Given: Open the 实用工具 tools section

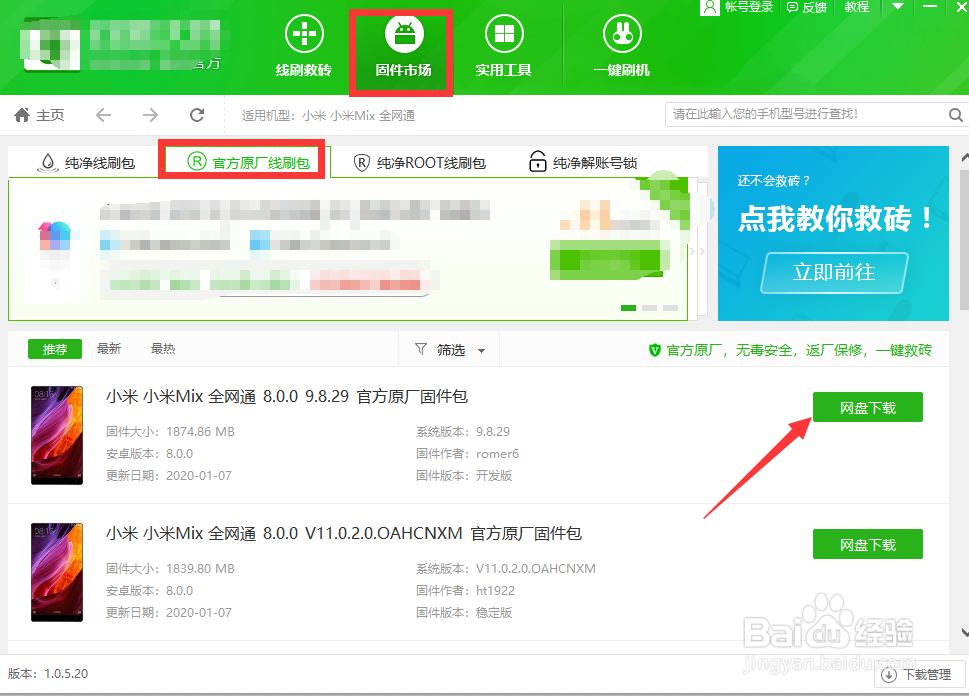Looking at the screenshot, I should click(x=504, y=48).
